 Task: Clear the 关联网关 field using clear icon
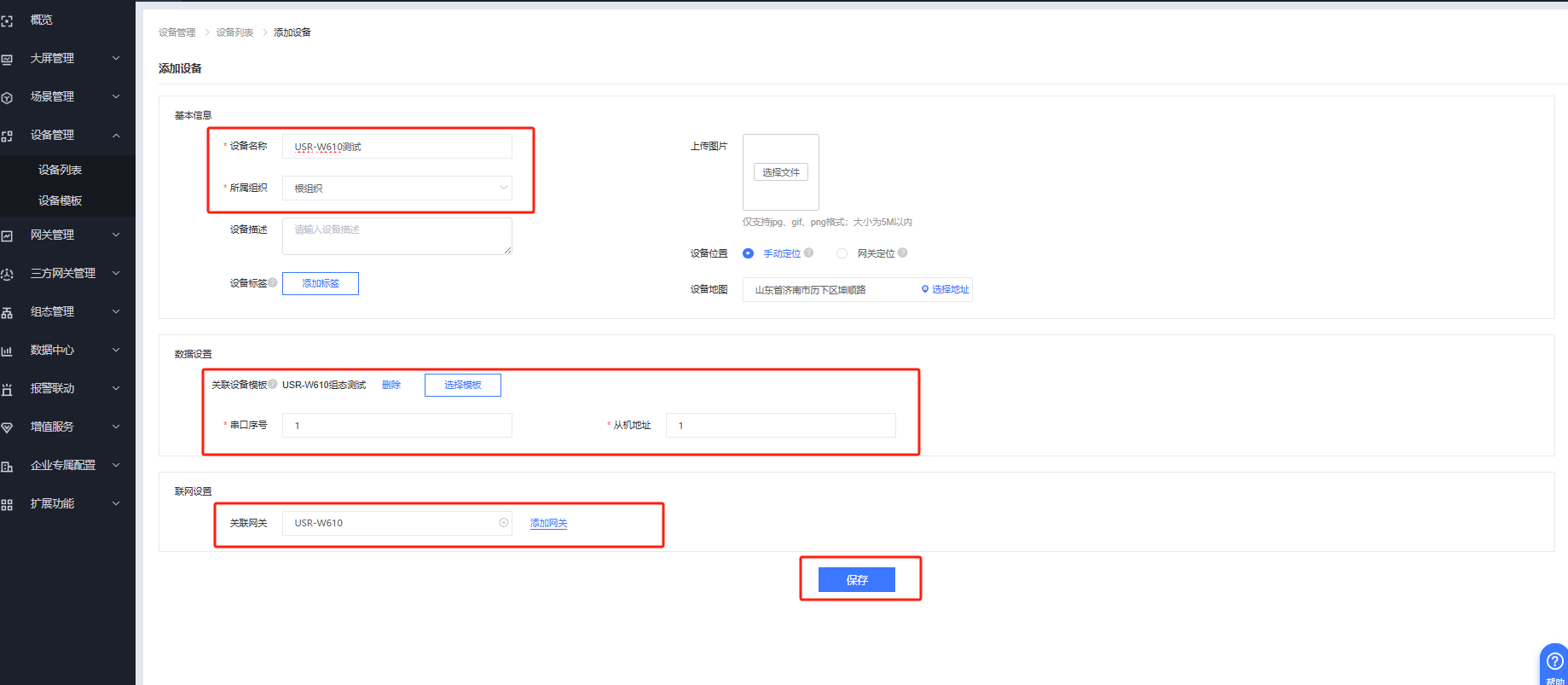point(504,523)
